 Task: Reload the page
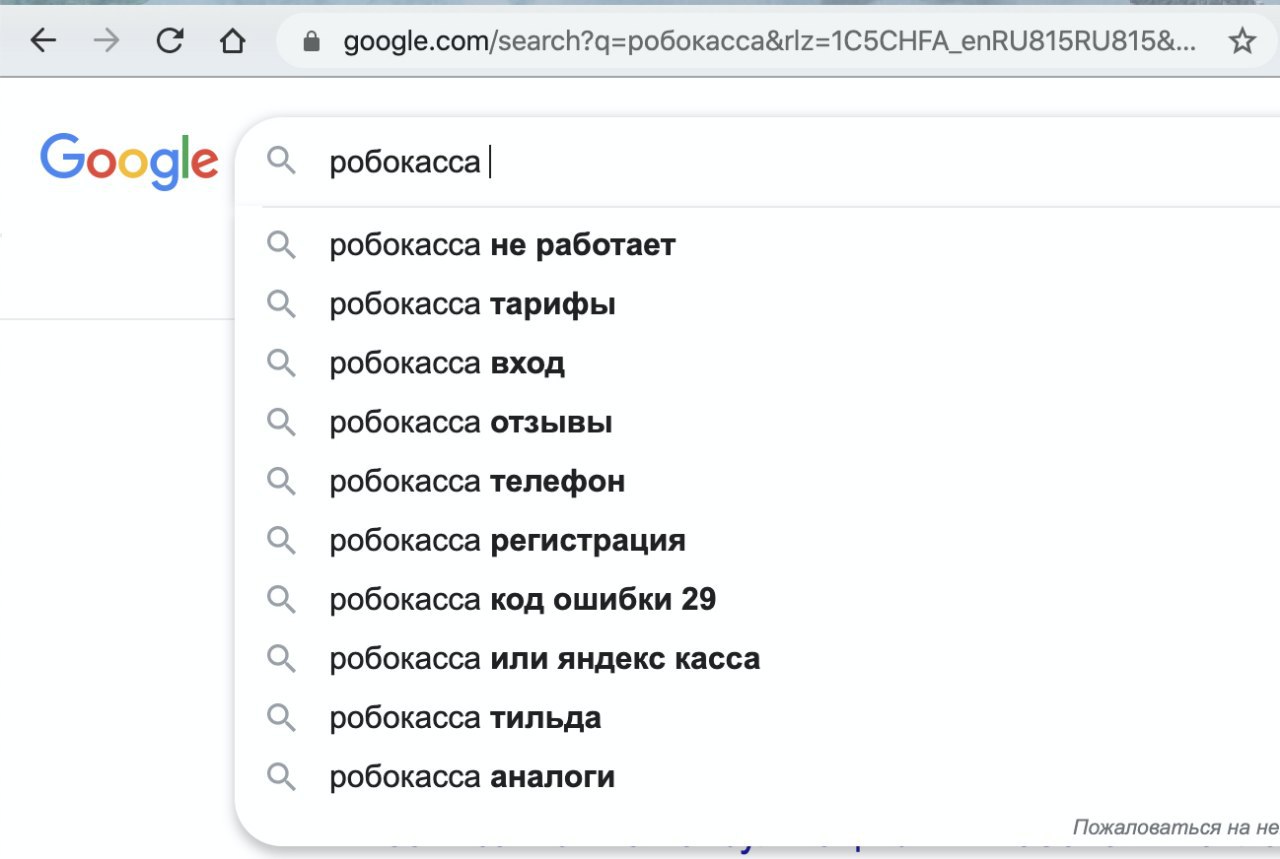point(171,41)
